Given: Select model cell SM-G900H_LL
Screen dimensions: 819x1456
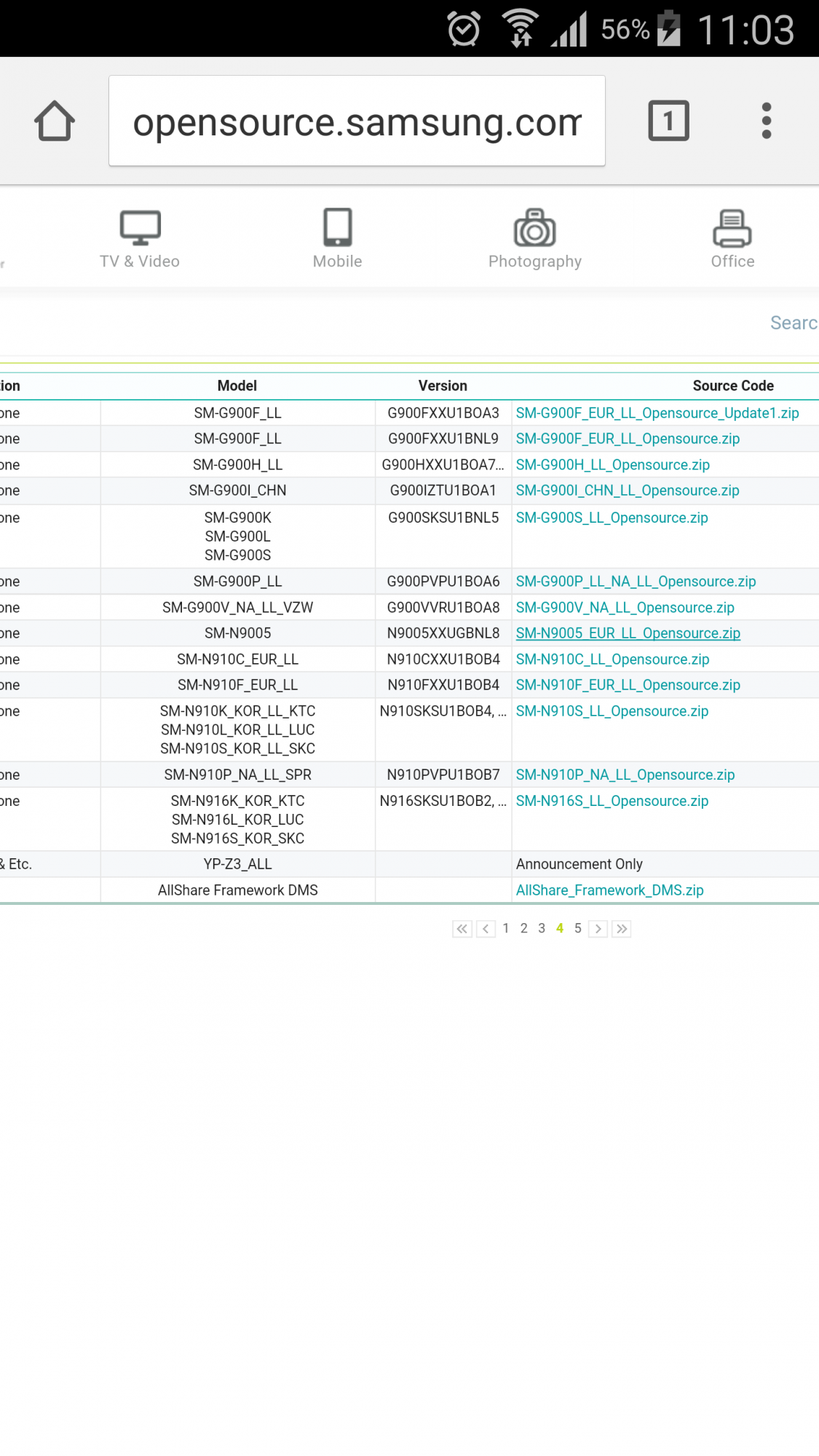Looking at the screenshot, I should click(x=237, y=465).
